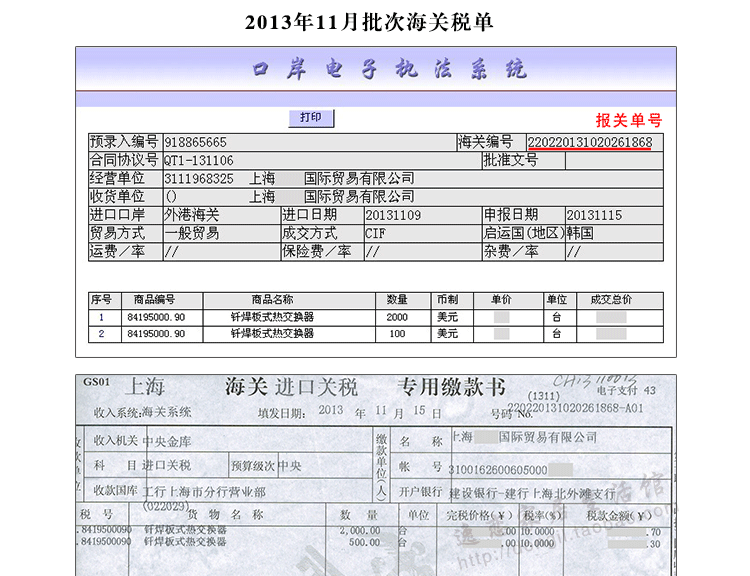Click the 成交总价 column header
750x576 pixels.
611,300
